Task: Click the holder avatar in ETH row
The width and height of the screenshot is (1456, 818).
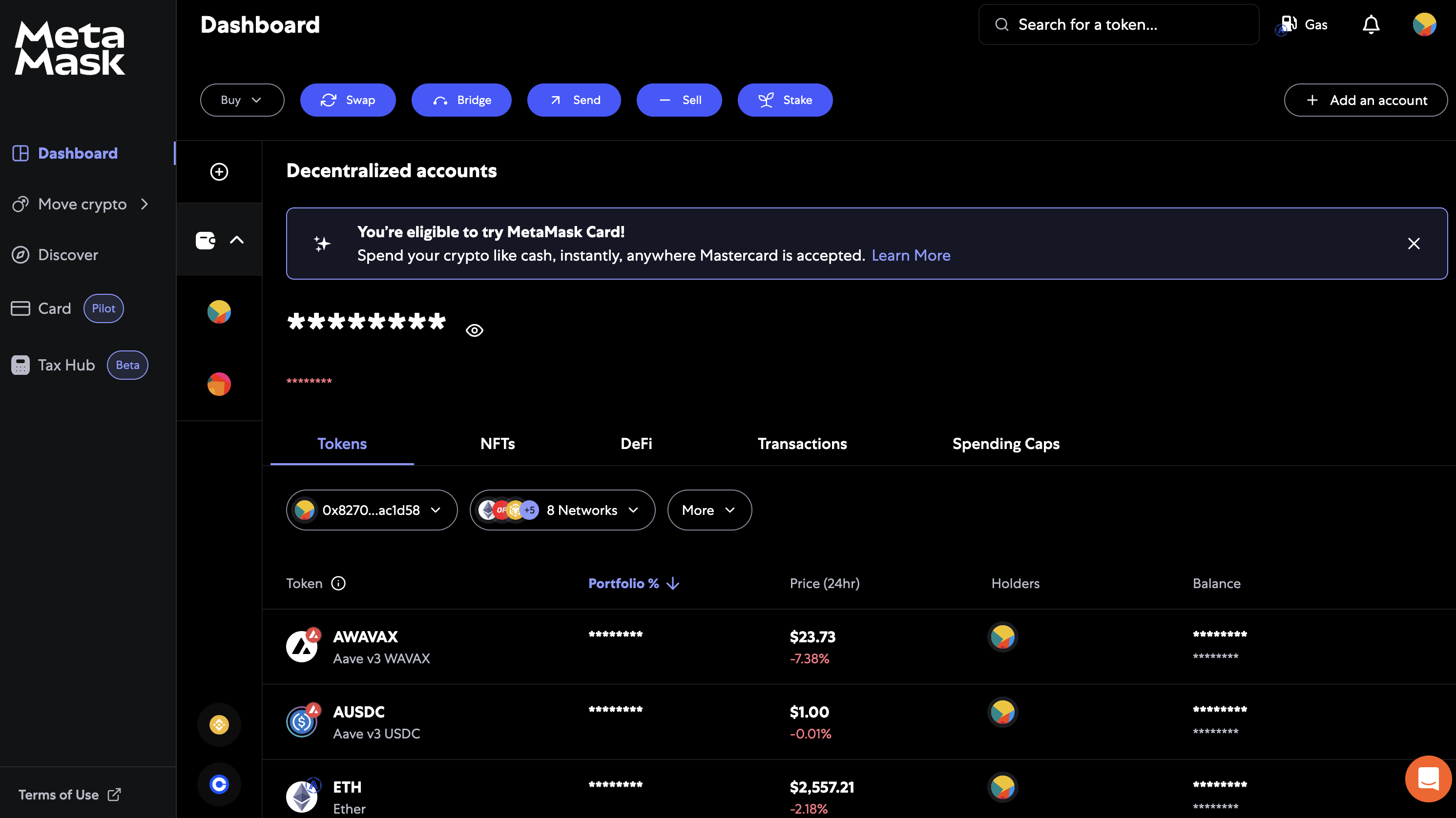Action: tap(1003, 787)
